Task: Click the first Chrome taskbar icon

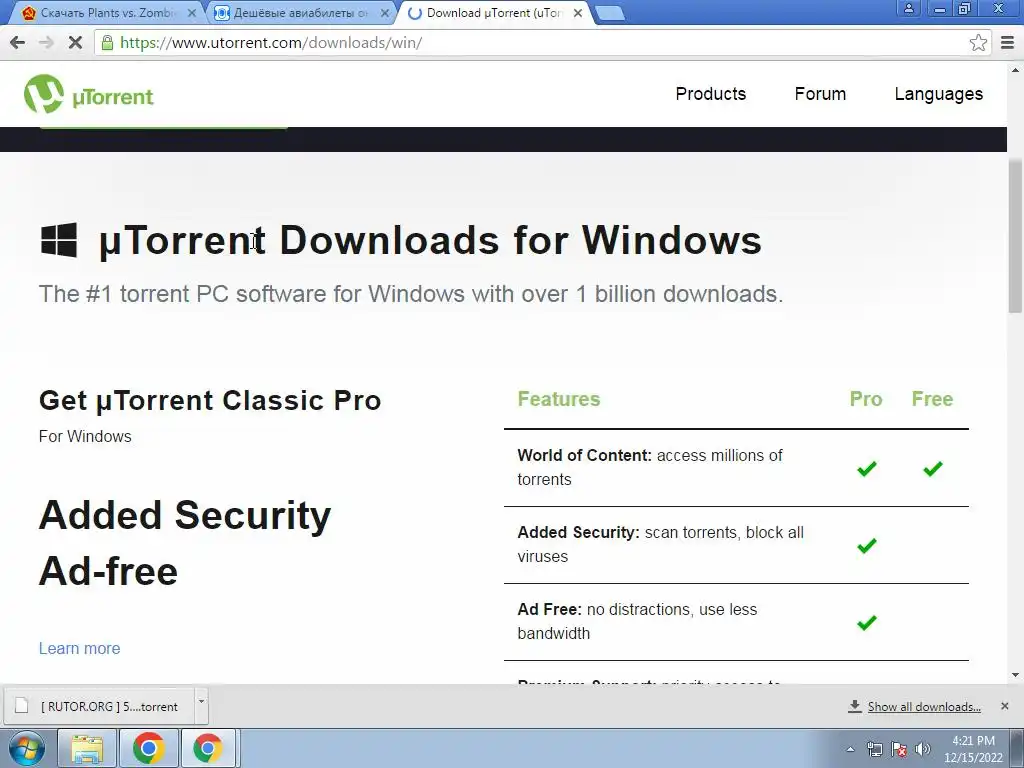Action: [148, 748]
